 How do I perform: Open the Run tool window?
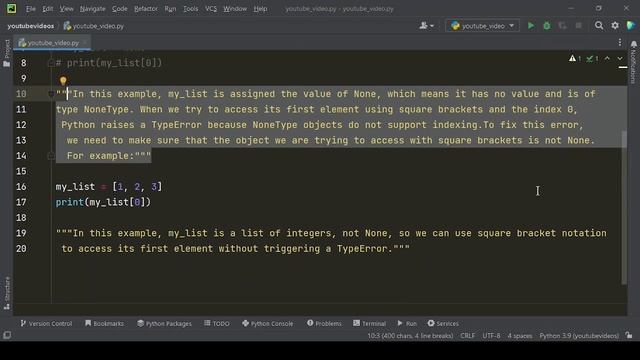(407, 323)
